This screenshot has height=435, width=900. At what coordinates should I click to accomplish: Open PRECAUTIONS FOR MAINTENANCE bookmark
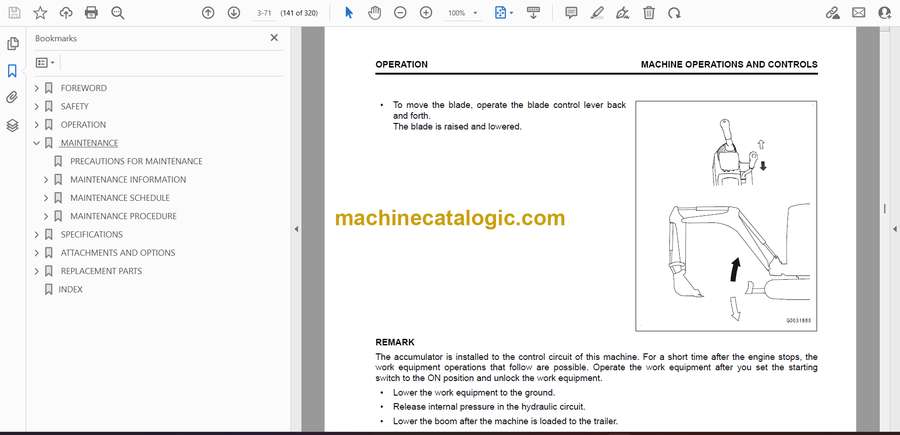(136, 161)
